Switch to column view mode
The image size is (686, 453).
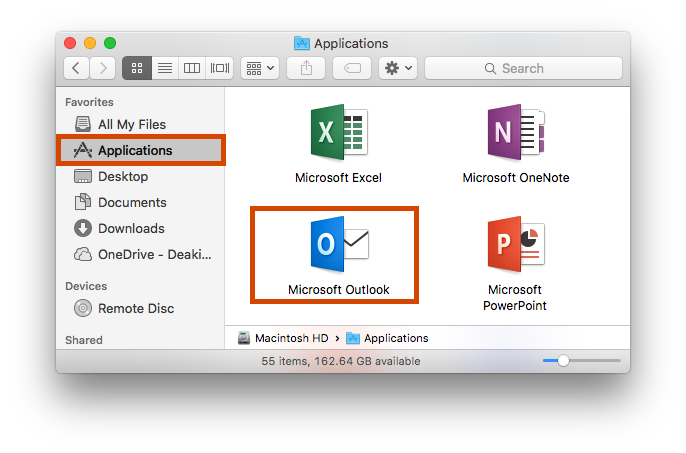click(x=192, y=68)
